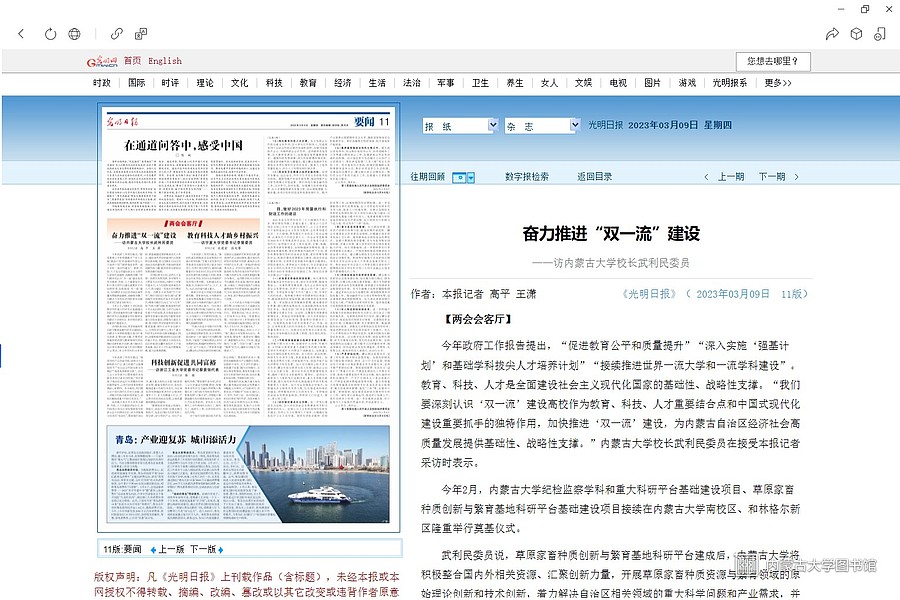Open the 时评 section
This screenshot has width=900, height=600.
170,83
